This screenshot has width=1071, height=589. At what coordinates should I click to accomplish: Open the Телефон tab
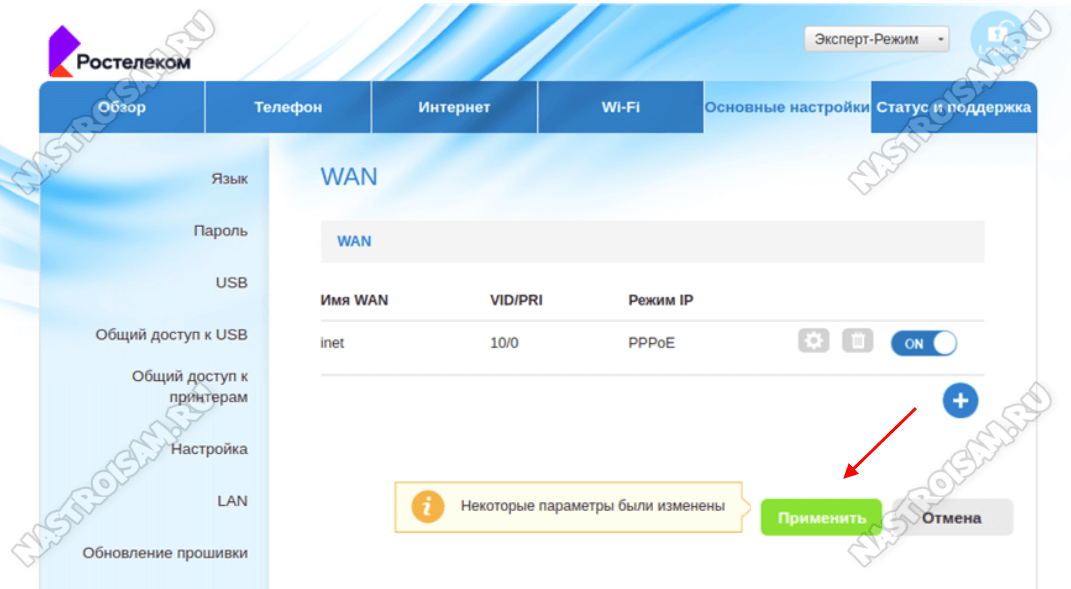(288, 107)
